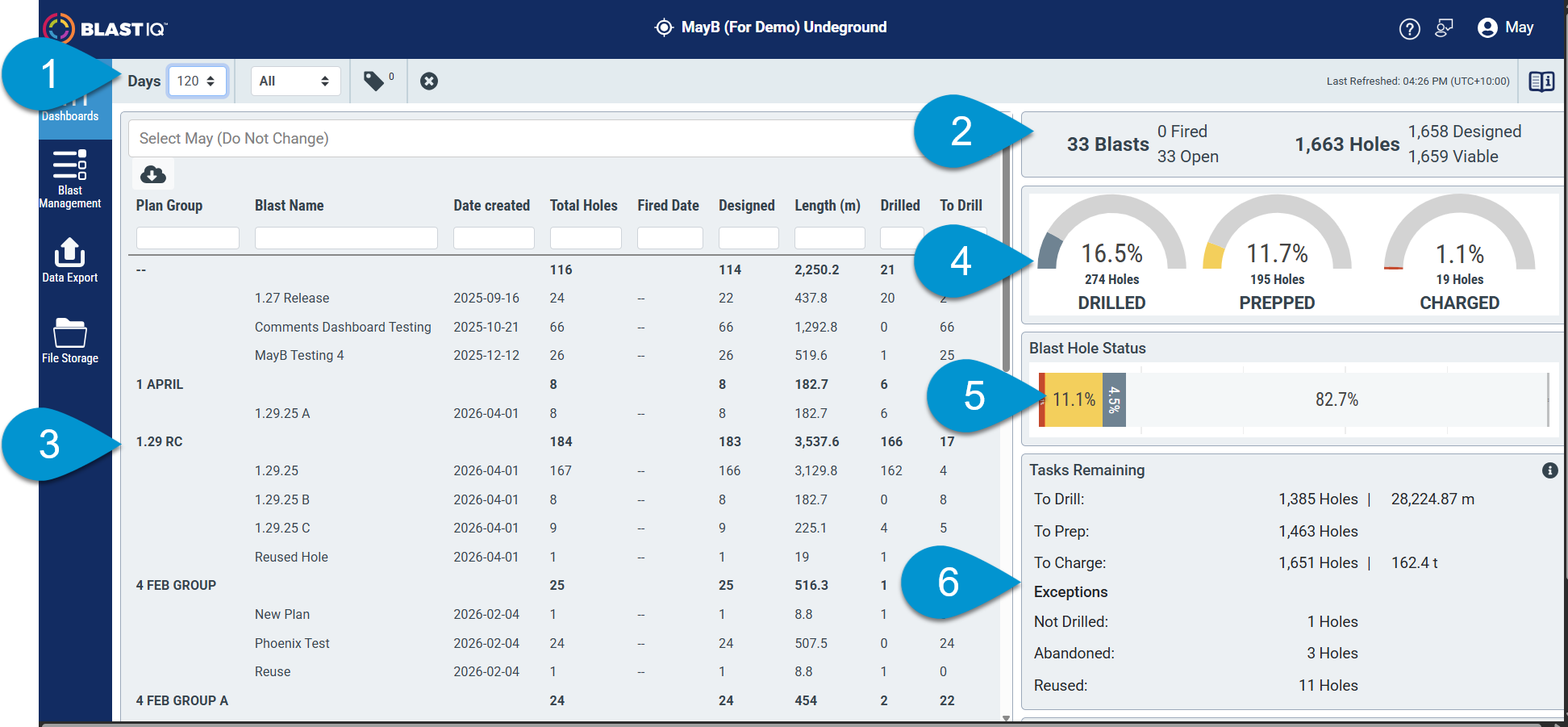Click the Plan Group filter field

188,238
